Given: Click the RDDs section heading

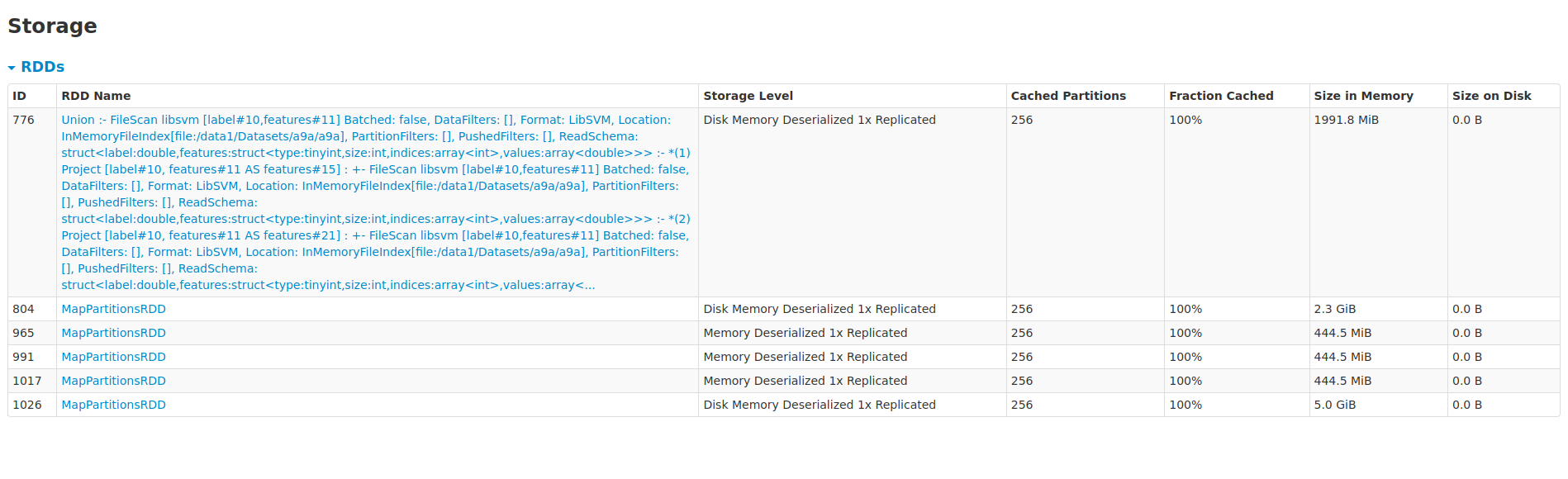Looking at the screenshot, I should pyautogui.click(x=42, y=67).
